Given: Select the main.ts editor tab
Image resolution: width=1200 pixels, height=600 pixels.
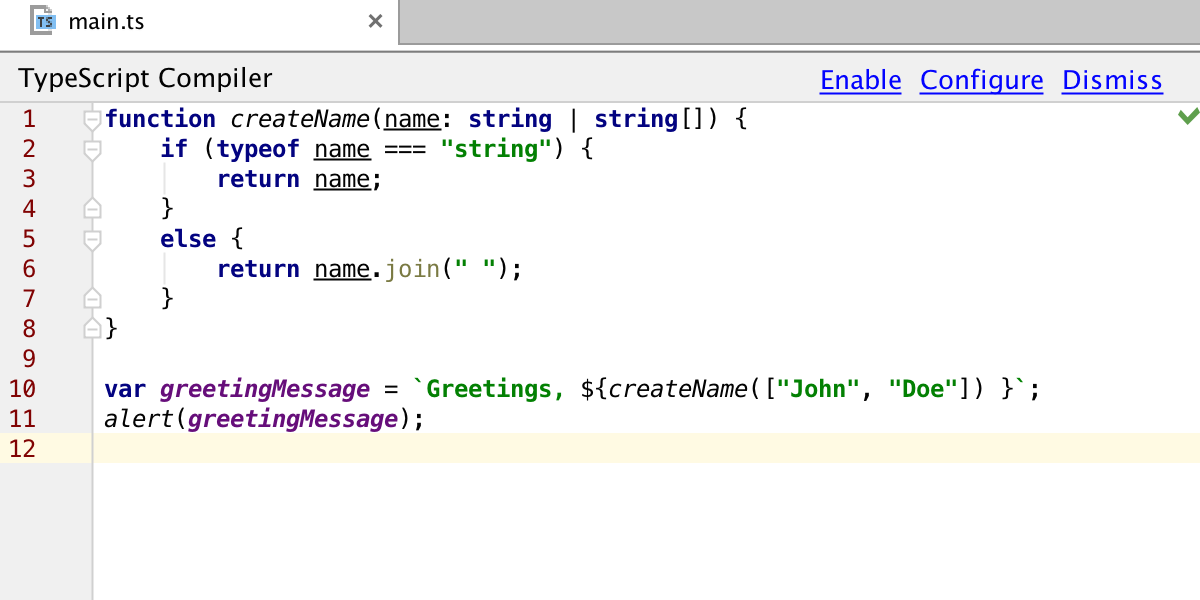Looking at the screenshot, I should click(x=200, y=21).
